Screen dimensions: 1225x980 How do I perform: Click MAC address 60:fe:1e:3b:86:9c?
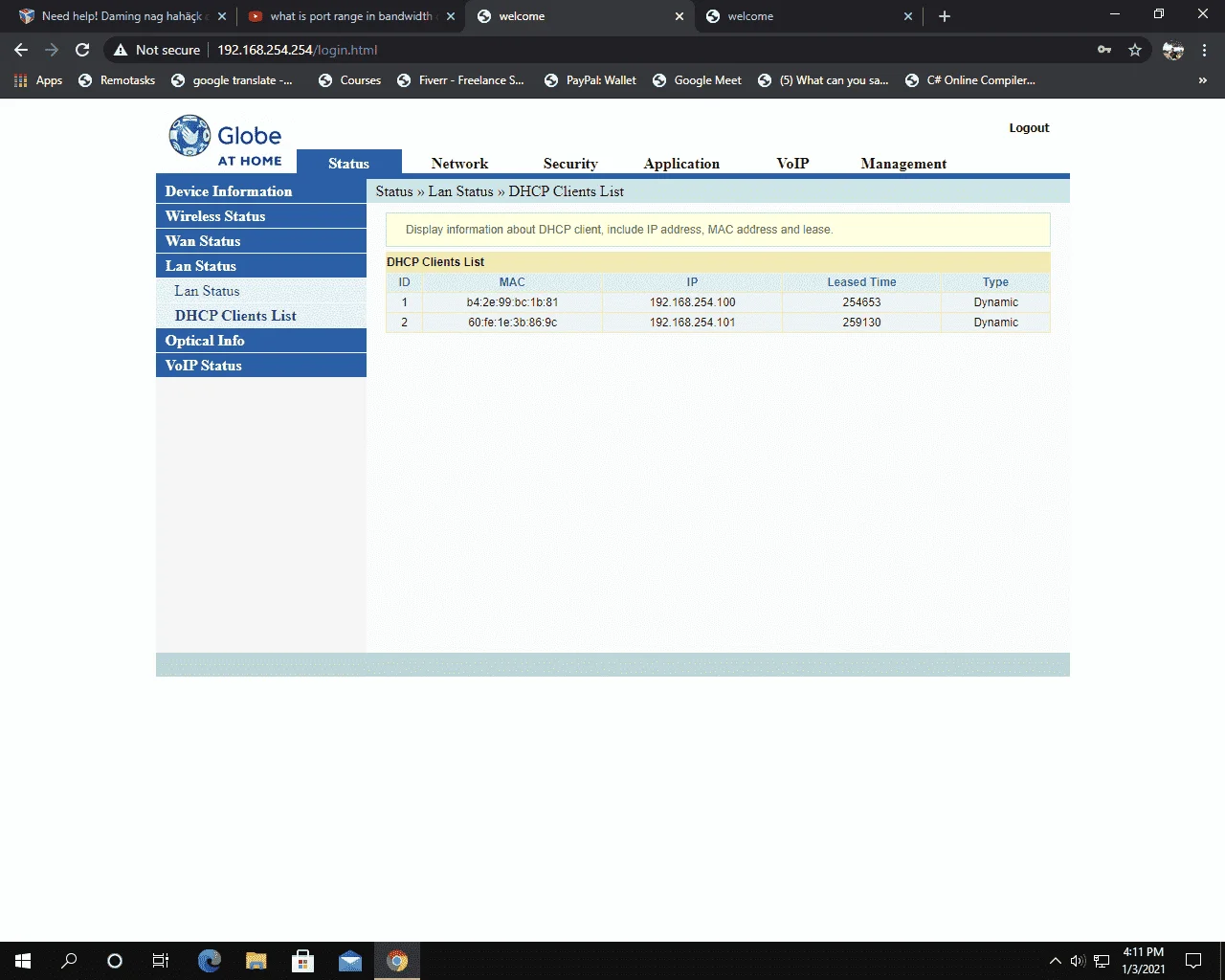512,323
